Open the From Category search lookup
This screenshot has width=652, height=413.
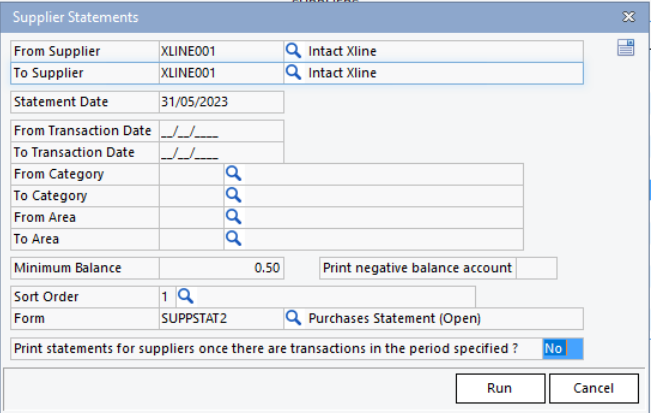[233, 173]
